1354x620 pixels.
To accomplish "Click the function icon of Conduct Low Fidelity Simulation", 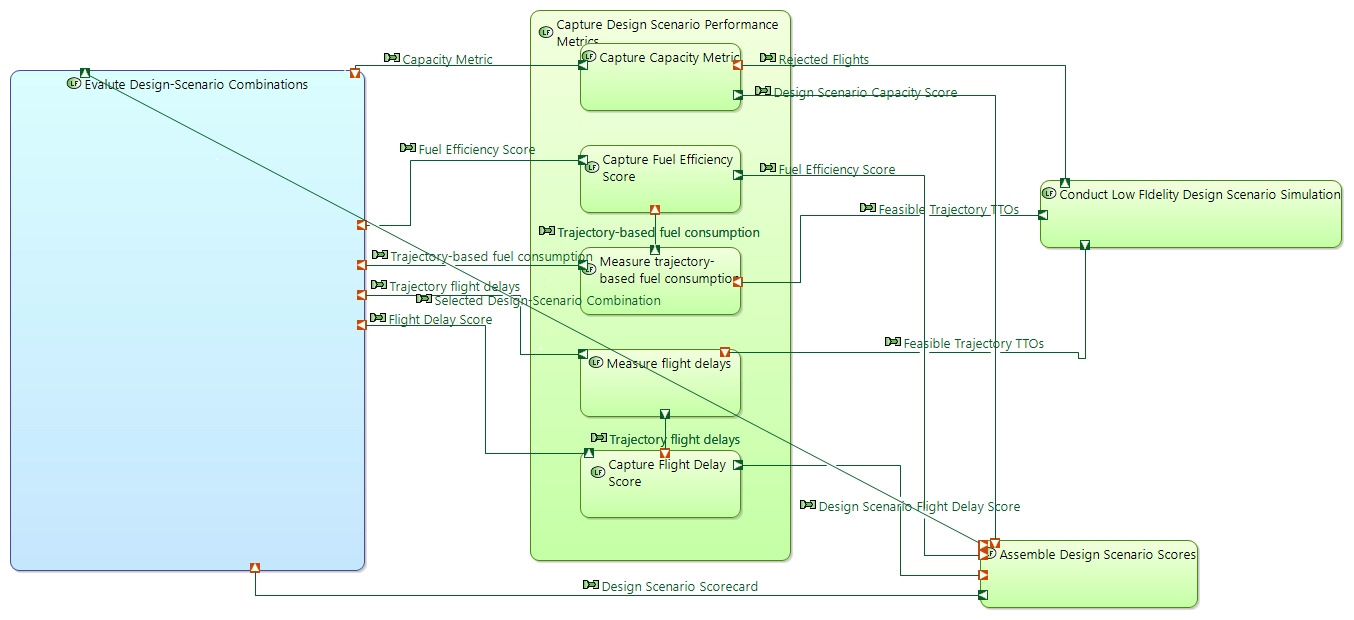I will (x=1049, y=193).
